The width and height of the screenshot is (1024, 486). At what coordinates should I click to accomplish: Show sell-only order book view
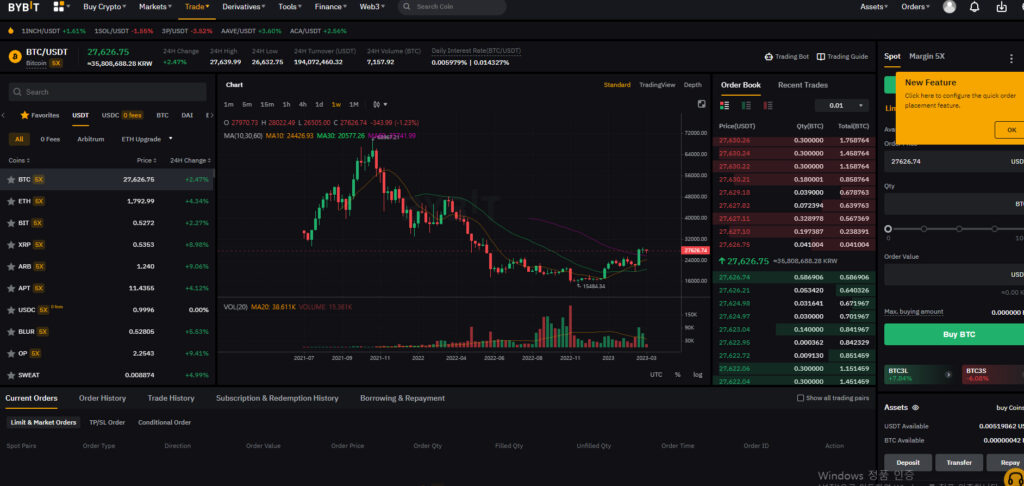[x=768, y=105]
